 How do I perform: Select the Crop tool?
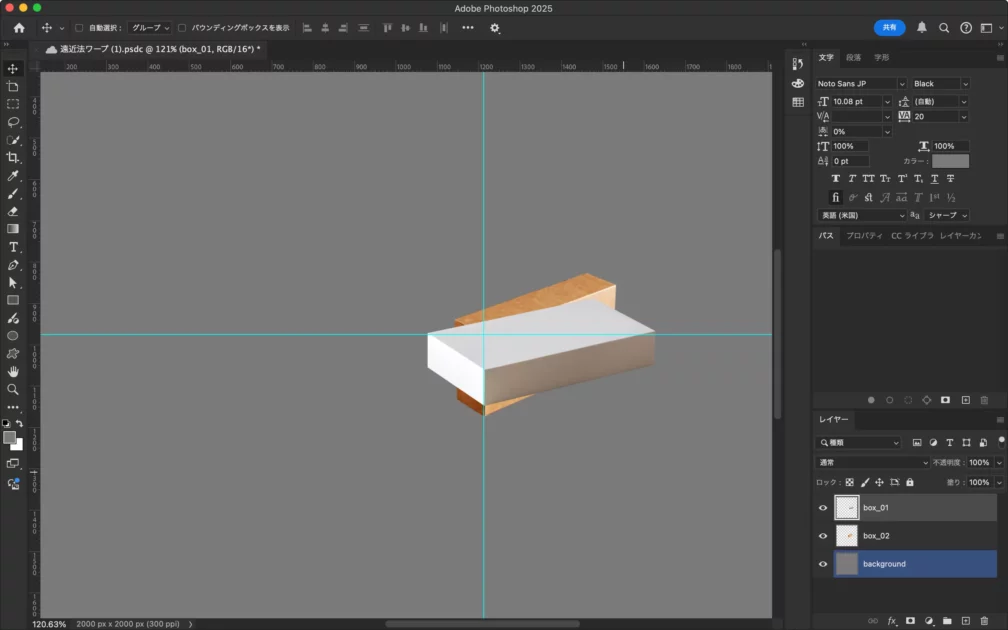click(x=13, y=158)
